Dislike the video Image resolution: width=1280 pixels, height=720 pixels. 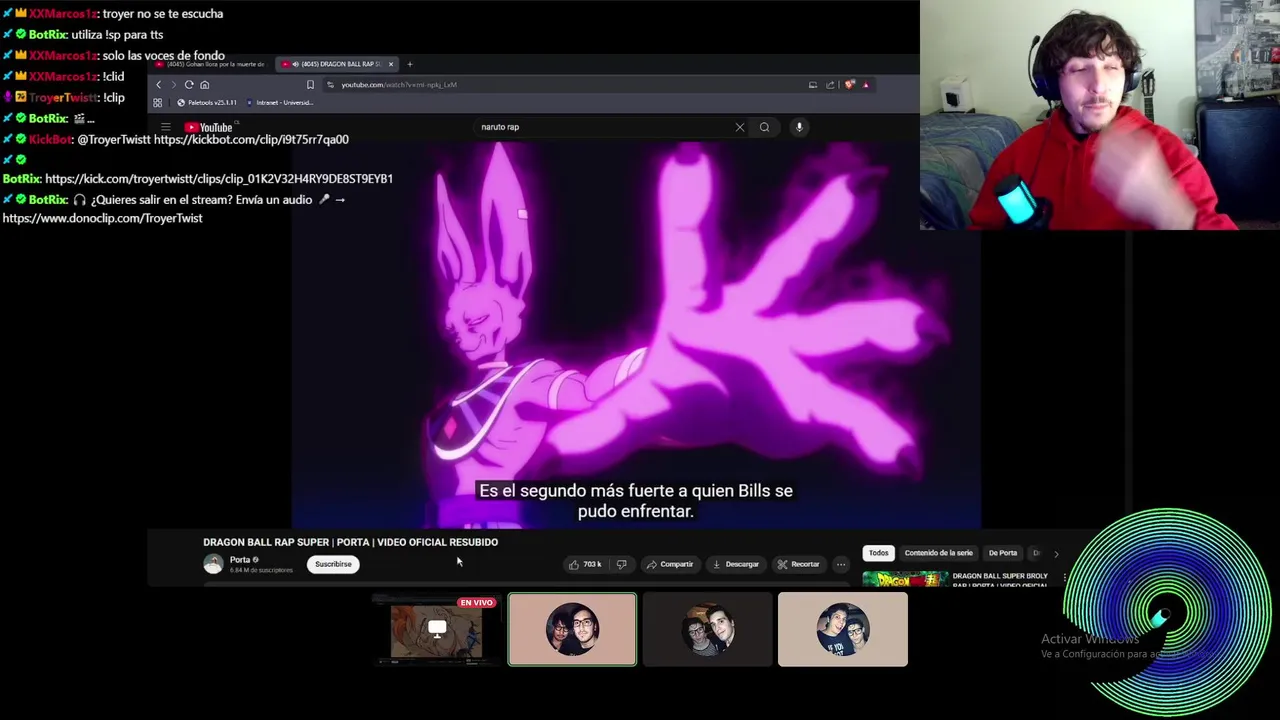pyautogui.click(x=621, y=564)
